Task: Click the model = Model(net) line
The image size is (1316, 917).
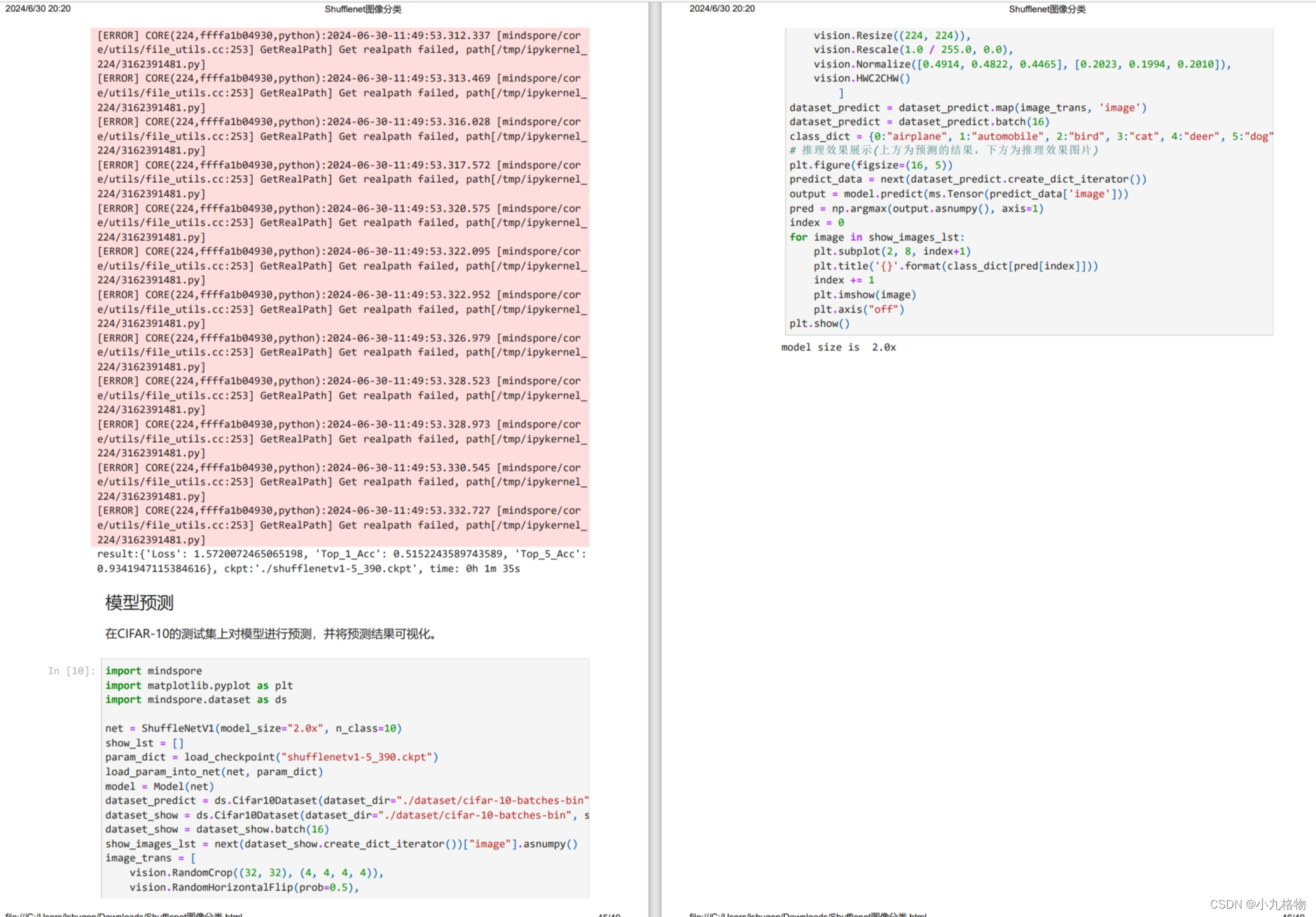Action: tap(160, 787)
